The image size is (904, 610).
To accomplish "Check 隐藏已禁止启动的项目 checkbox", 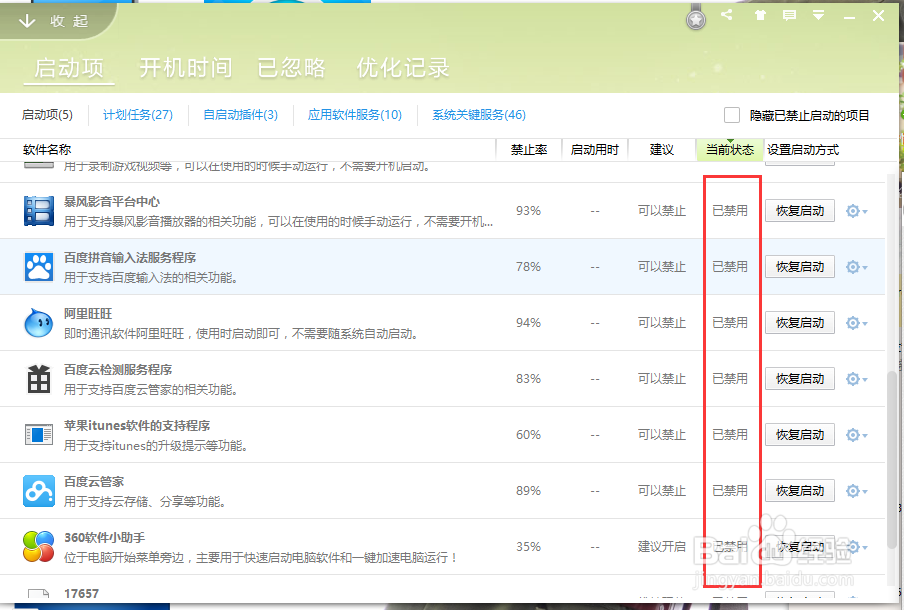I will click(732, 115).
